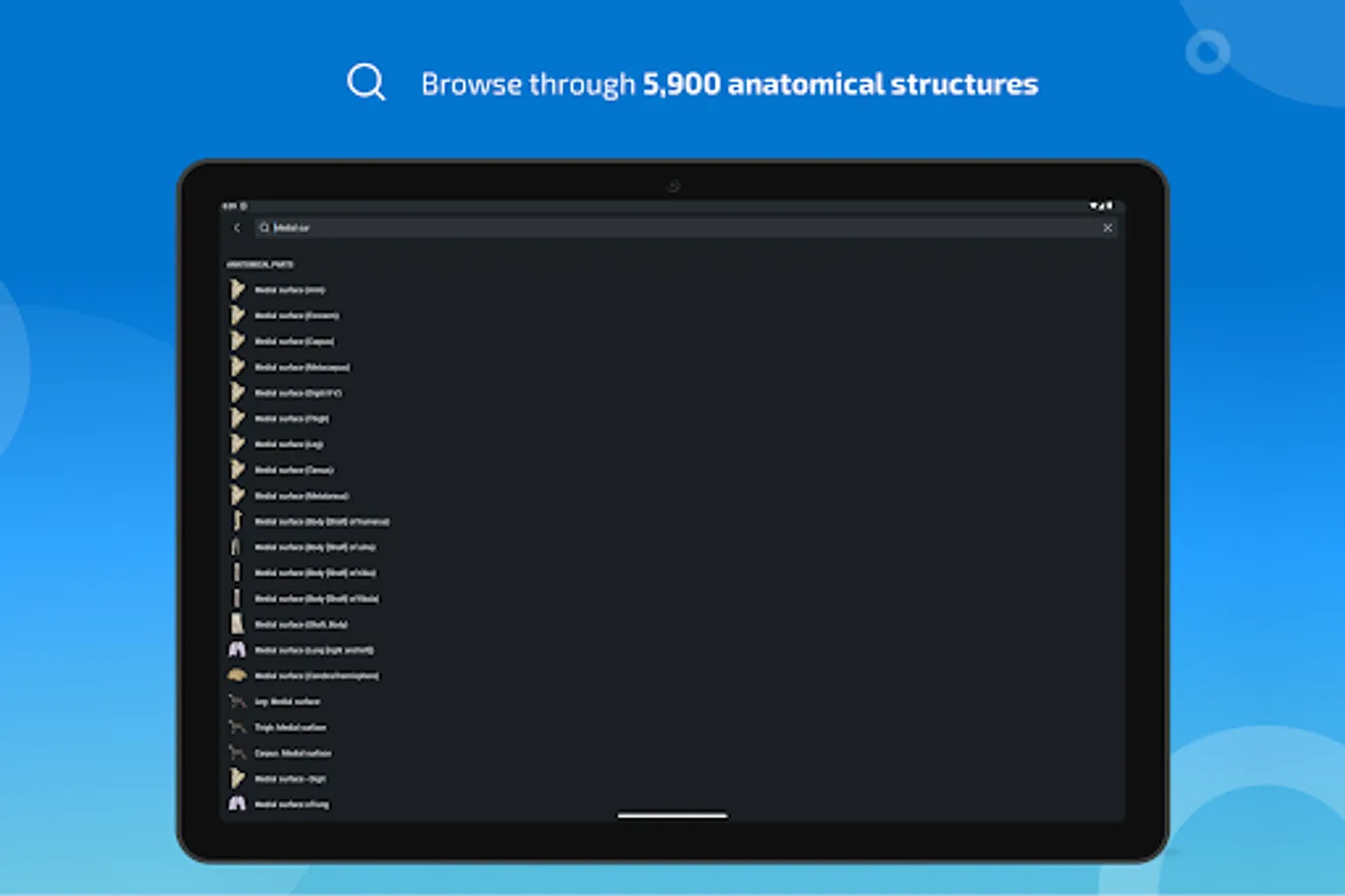Select the humerus bone icon in results
This screenshot has height=896, width=1345.
(237, 522)
